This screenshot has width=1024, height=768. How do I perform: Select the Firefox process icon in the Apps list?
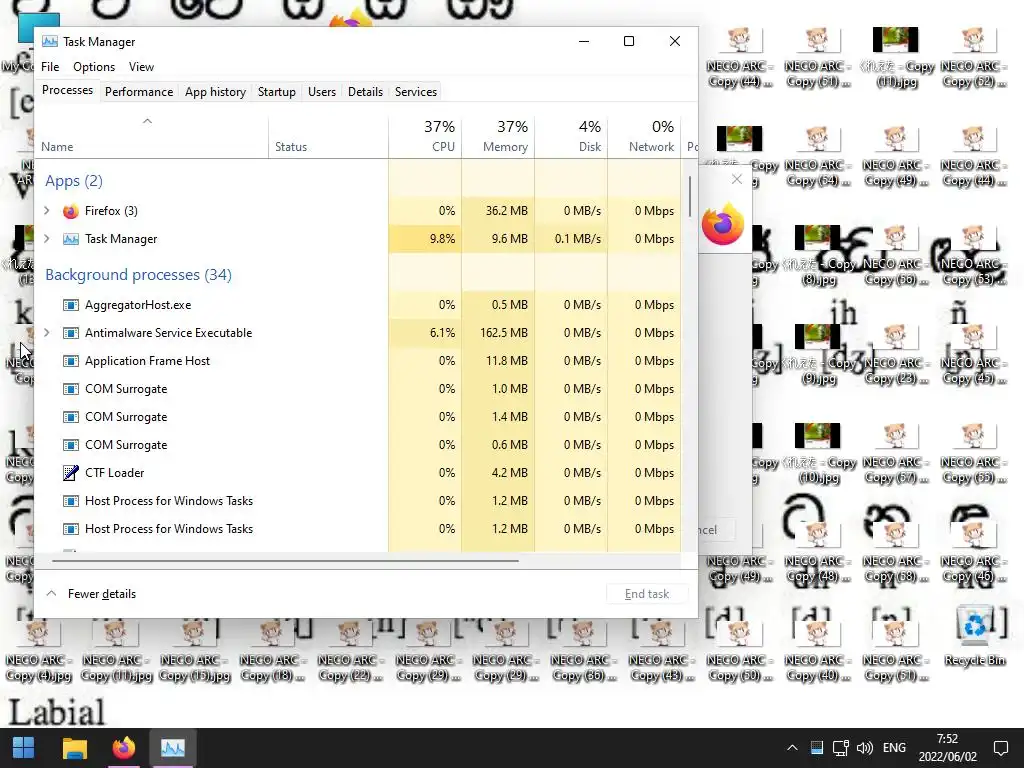pyautogui.click(x=71, y=211)
